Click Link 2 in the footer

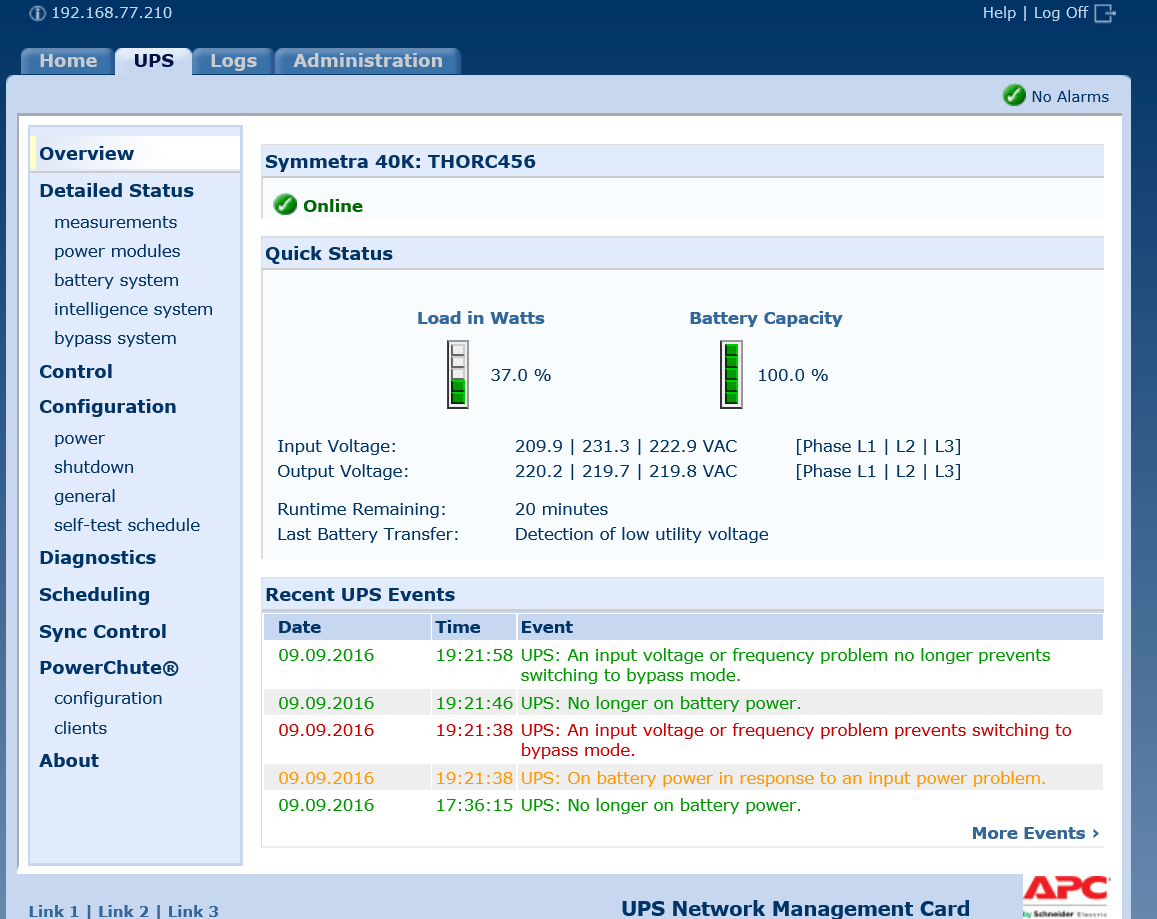pos(123,911)
